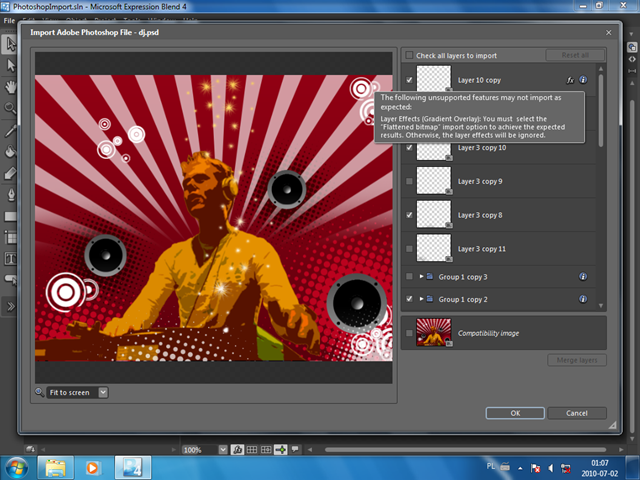Toggle show snap grid button
The height and width of the screenshot is (480, 640).
[x=252, y=449]
